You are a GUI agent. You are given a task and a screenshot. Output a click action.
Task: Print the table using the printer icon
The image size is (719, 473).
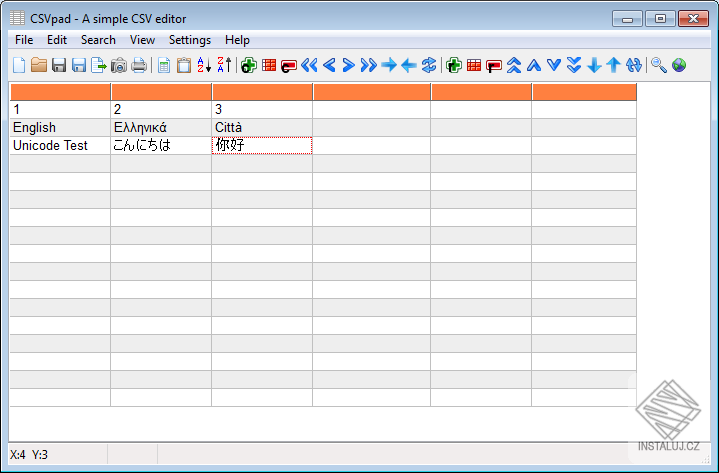pos(139,65)
